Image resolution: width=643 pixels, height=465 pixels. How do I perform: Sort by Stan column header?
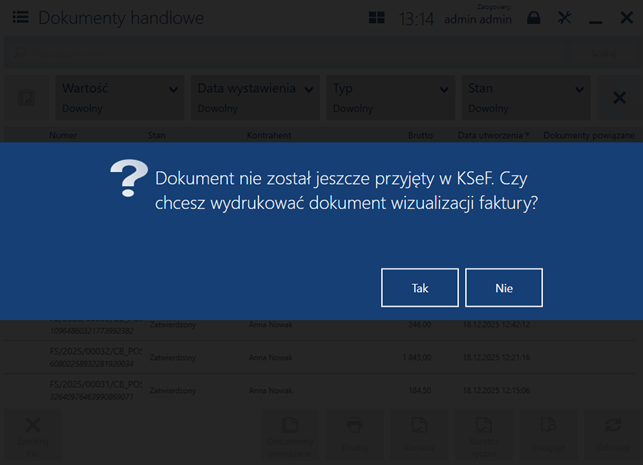tap(156, 135)
